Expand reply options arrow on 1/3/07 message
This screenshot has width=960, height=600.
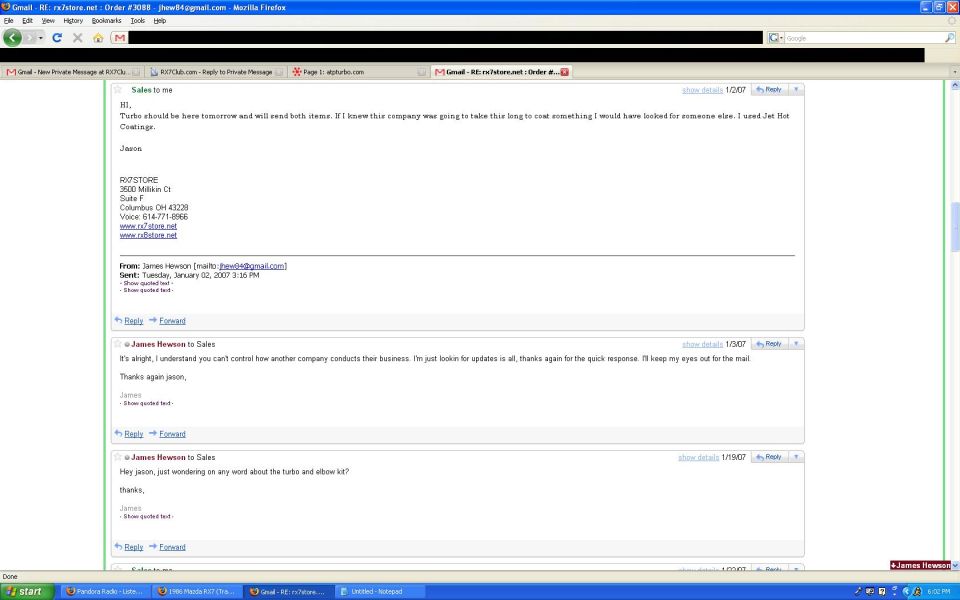pyautogui.click(x=796, y=344)
